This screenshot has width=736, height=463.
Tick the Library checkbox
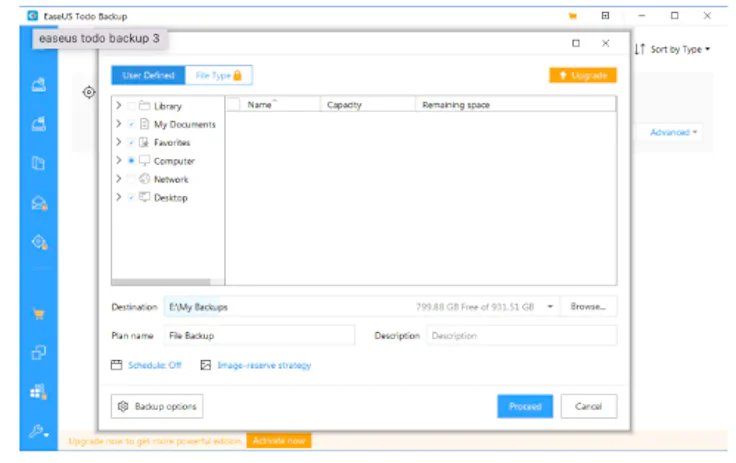pyautogui.click(x=131, y=106)
